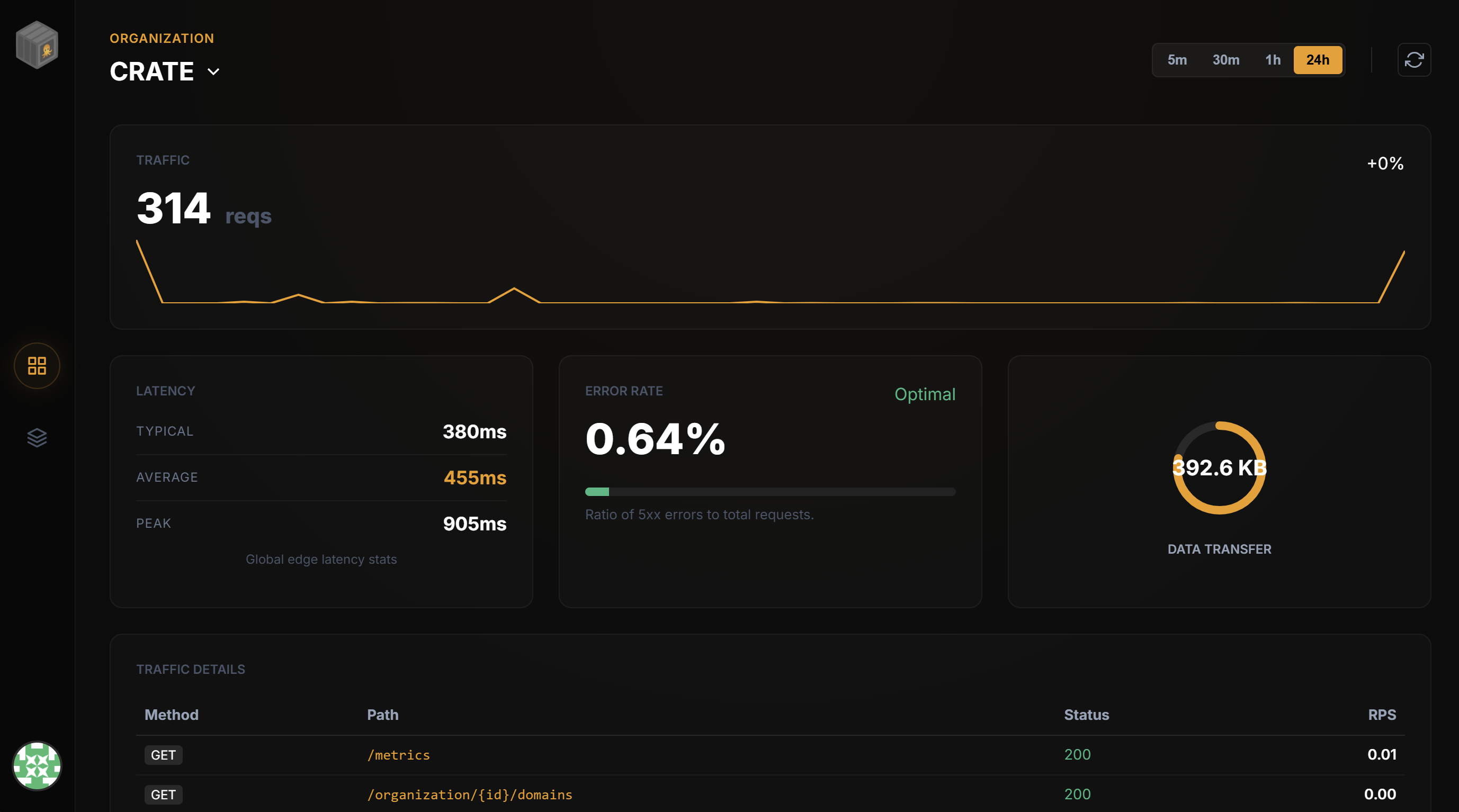Screen dimensions: 1459x812
Task: Keep 24h selected in time picker
Action: (x=1318, y=59)
